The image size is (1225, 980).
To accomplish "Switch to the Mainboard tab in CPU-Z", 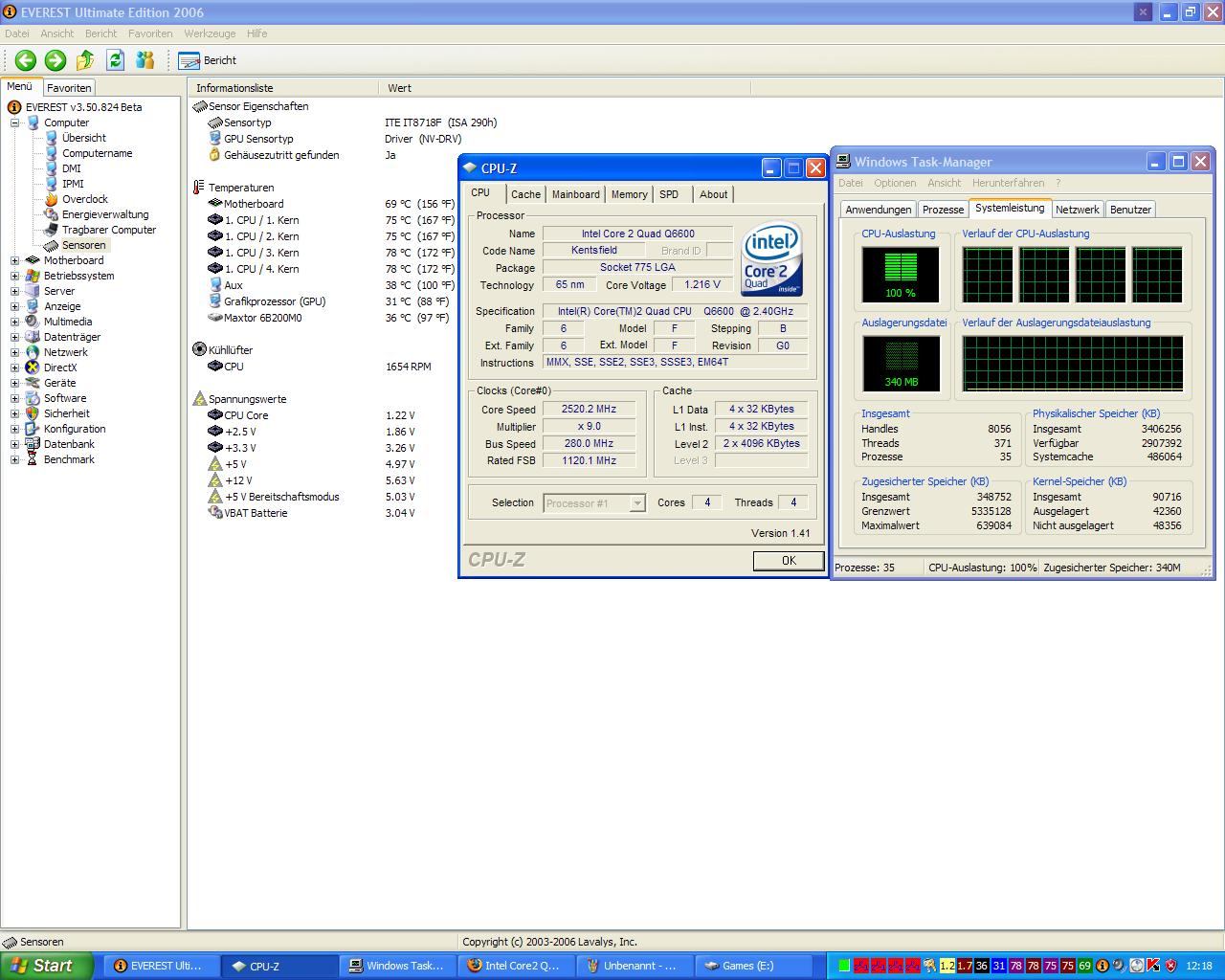I will point(576,194).
